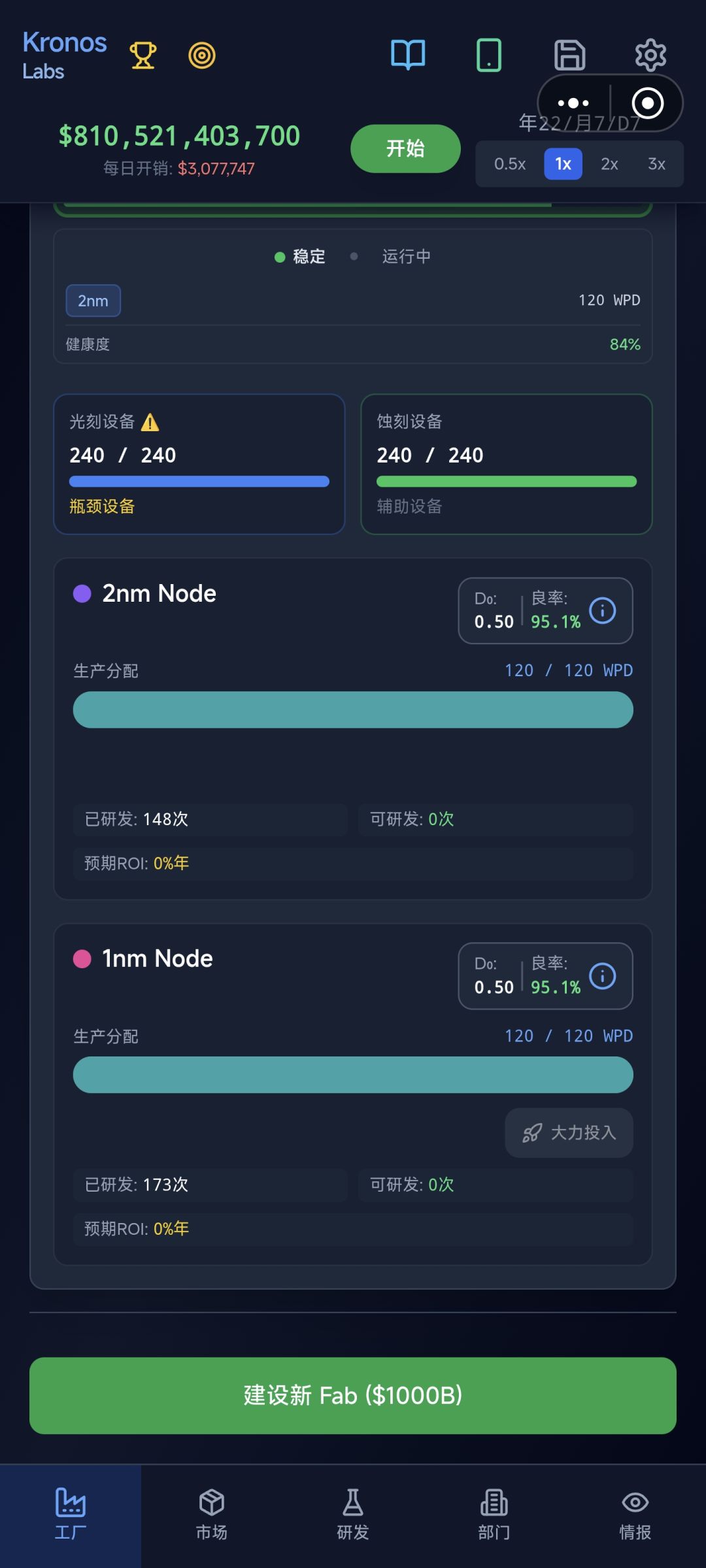This screenshot has height=1568, width=706.
Task: Choose 3x game speed
Action: click(x=656, y=164)
